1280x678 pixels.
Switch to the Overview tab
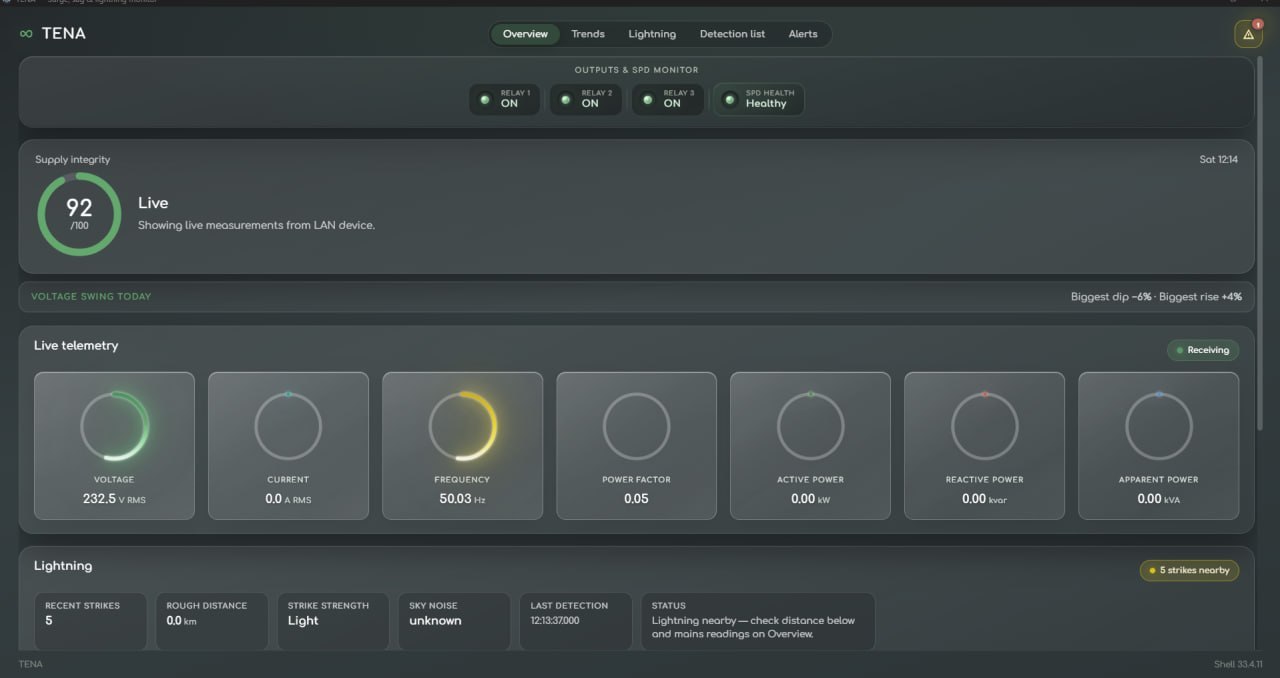click(525, 34)
